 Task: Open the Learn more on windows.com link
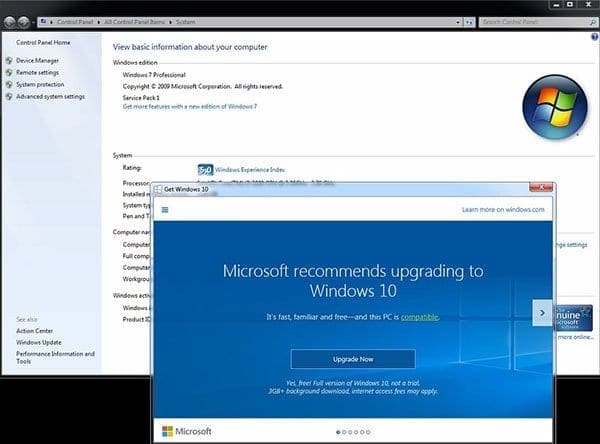(x=503, y=210)
